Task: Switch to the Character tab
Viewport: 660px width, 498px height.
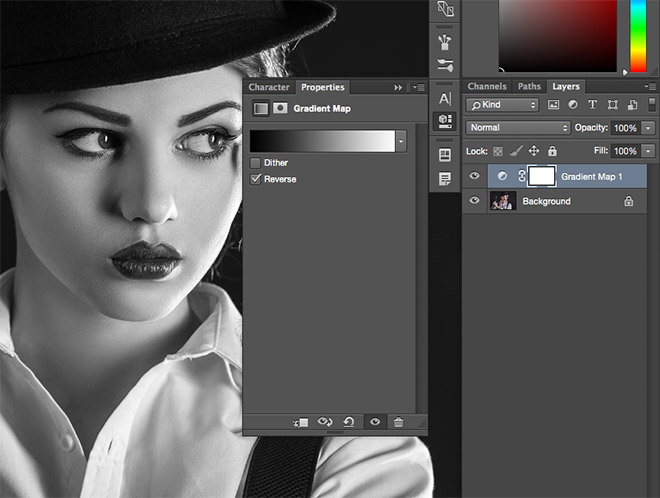Action: tap(269, 87)
